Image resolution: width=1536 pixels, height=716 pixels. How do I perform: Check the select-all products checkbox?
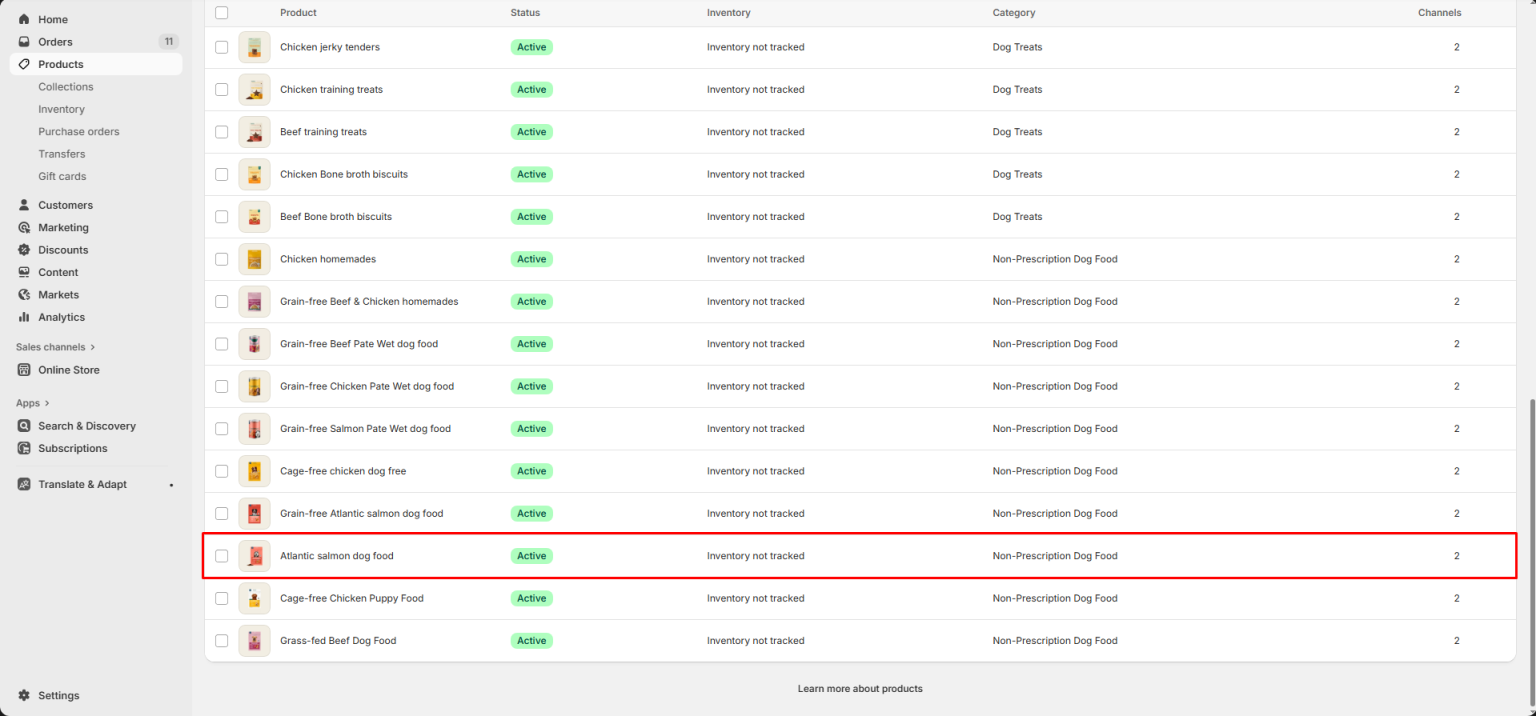[x=221, y=12]
